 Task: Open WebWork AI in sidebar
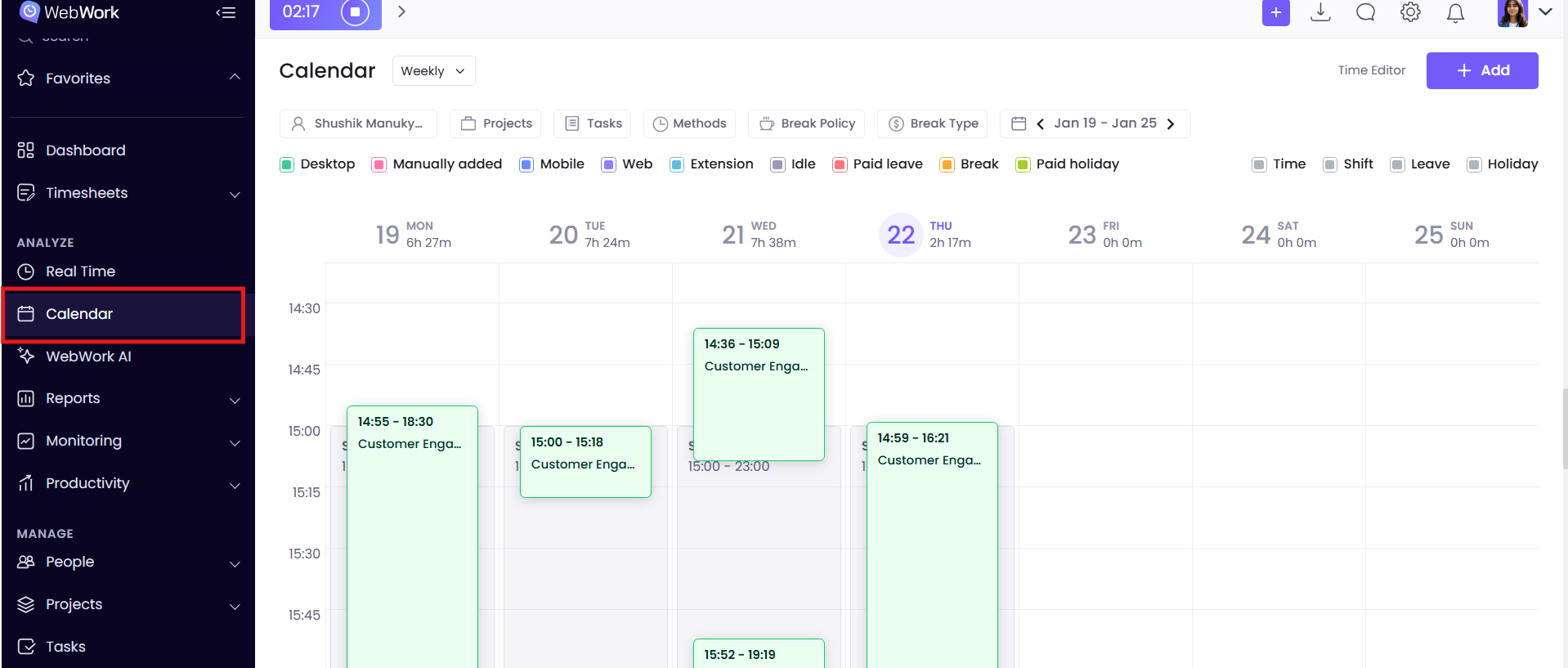(87, 356)
